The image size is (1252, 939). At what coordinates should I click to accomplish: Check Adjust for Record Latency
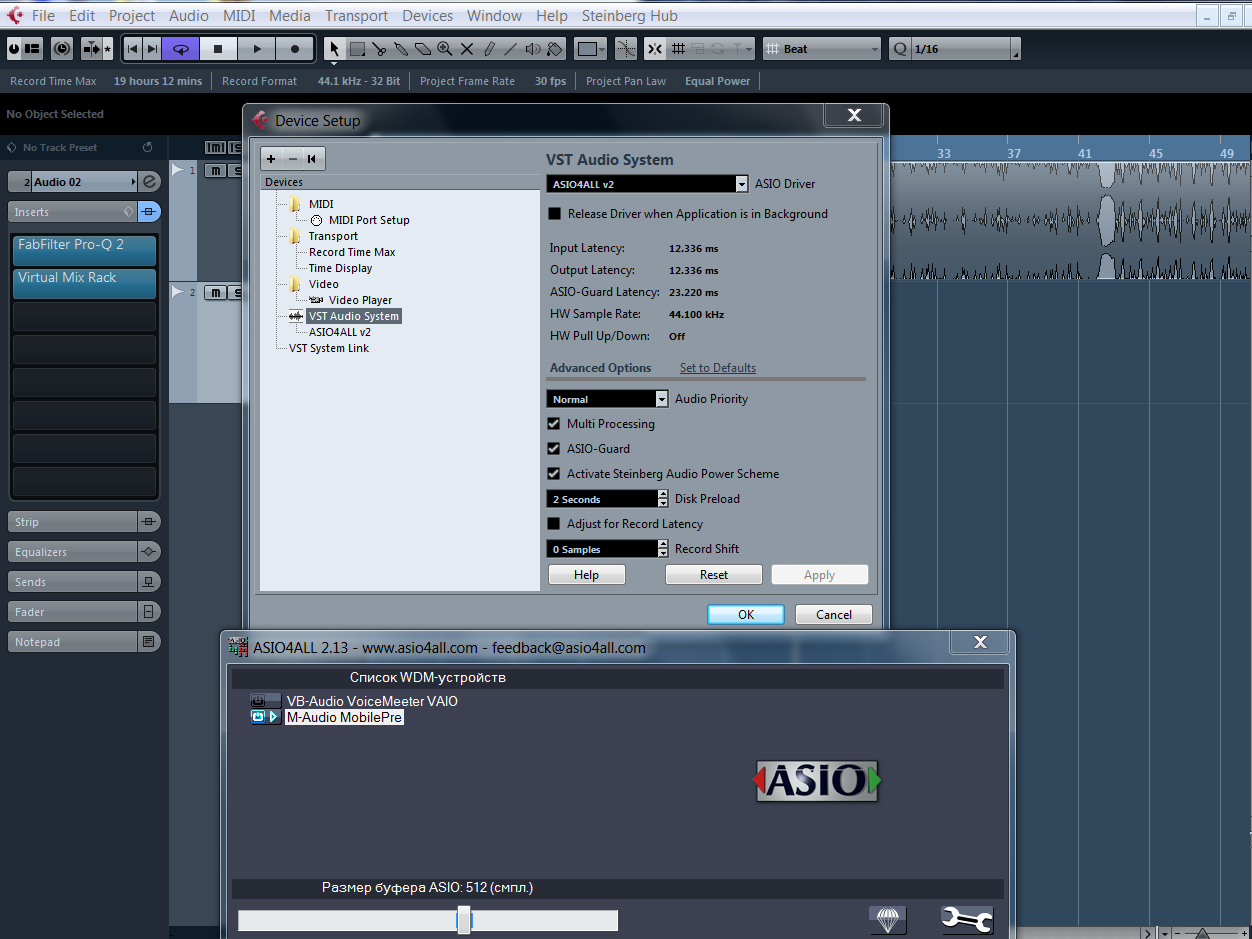point(554,524)
